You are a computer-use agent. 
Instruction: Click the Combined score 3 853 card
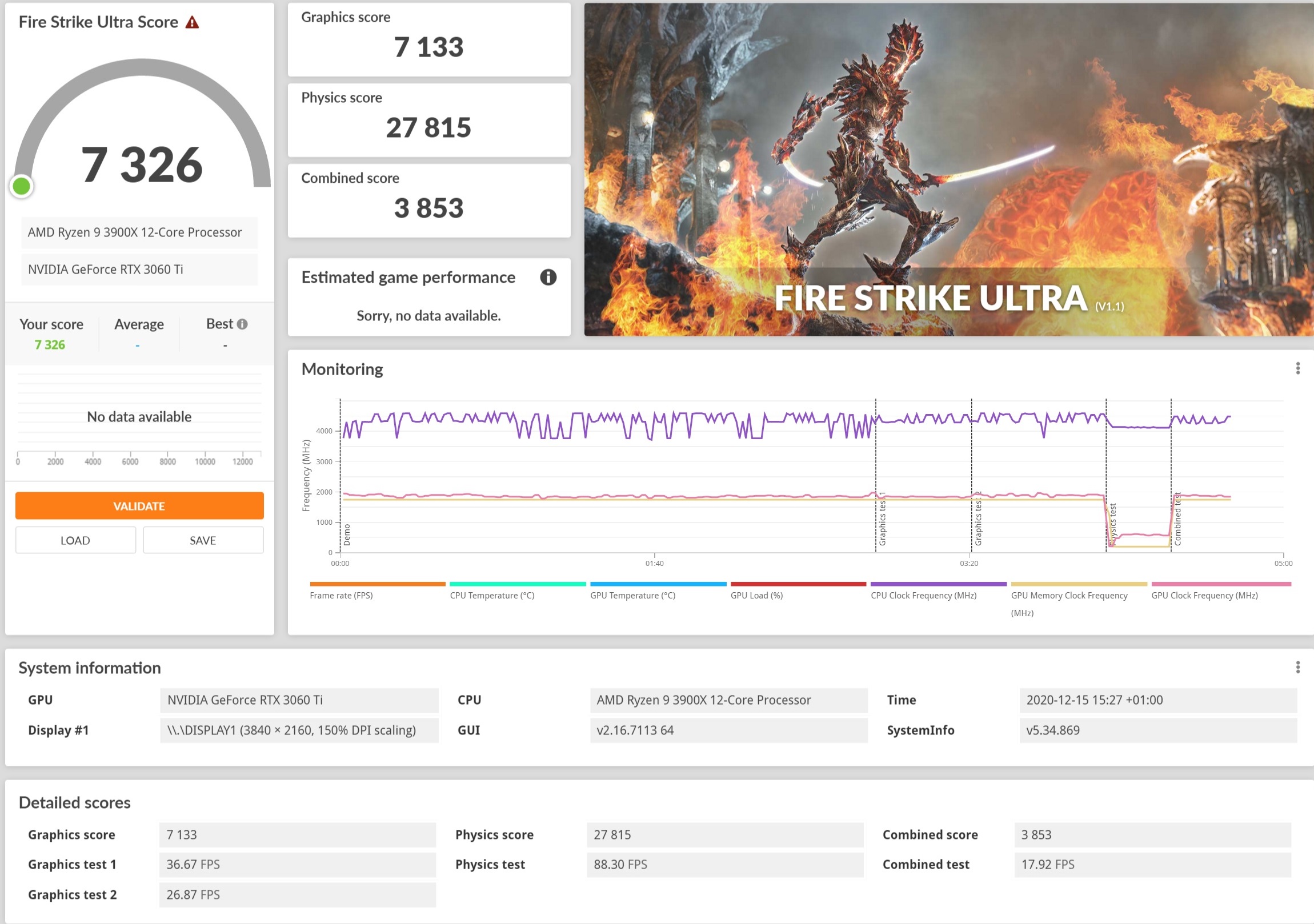[x=429, y=201]
